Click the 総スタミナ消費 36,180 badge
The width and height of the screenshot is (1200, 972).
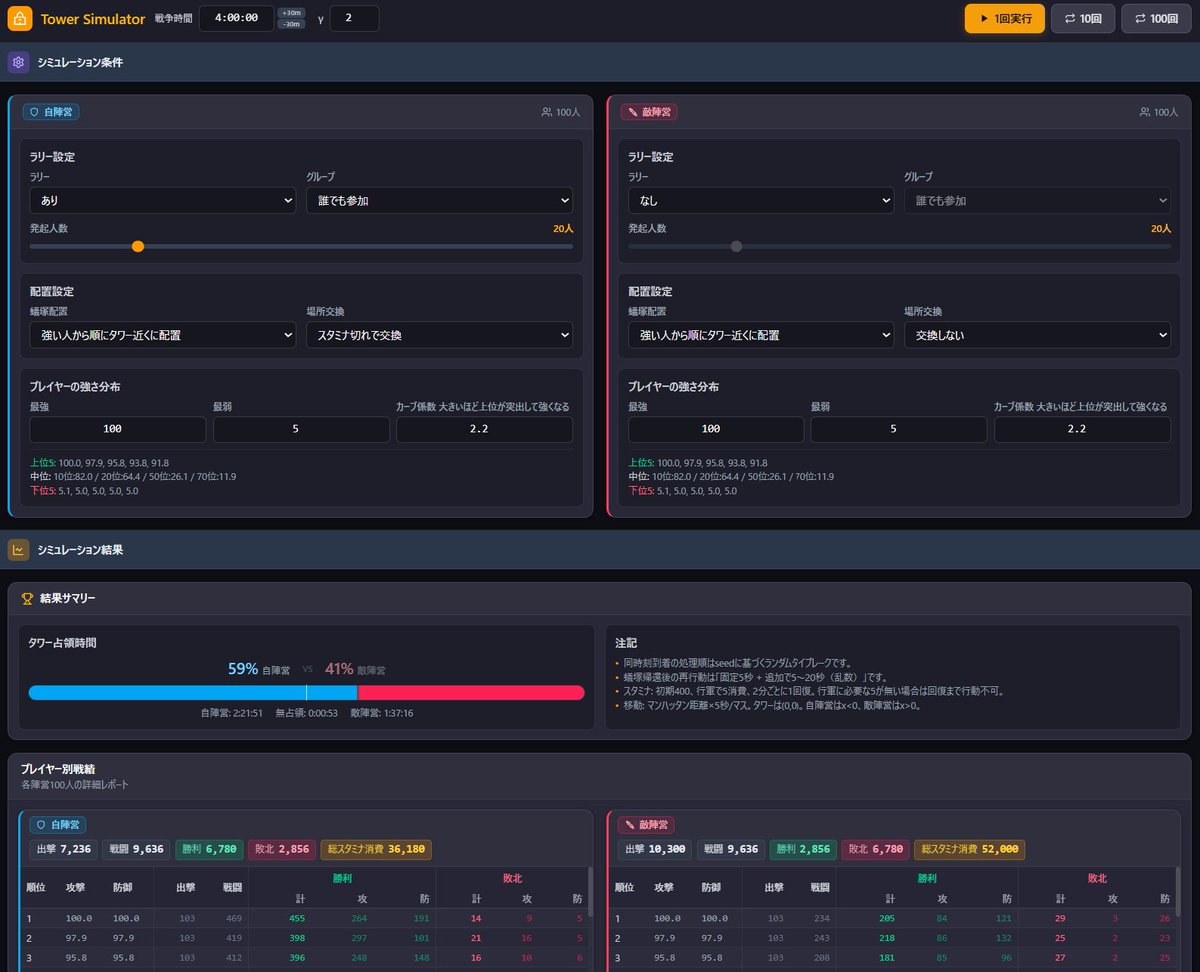376,849
